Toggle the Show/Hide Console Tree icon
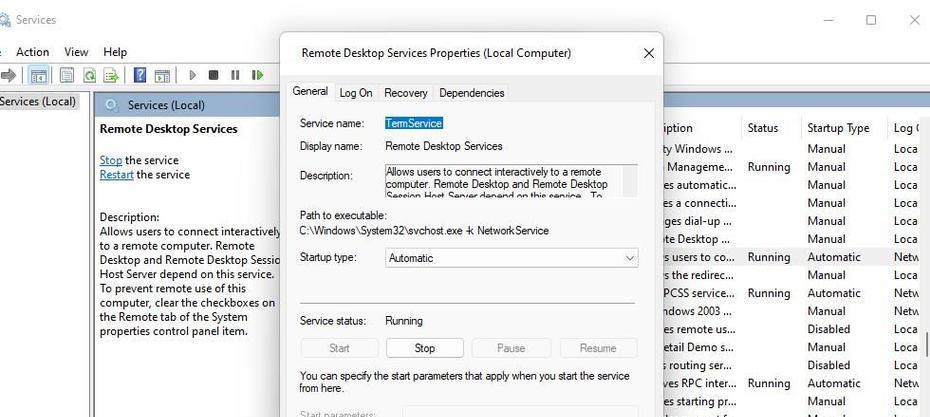This screenshot has height=417, width=930. point(39,75)
